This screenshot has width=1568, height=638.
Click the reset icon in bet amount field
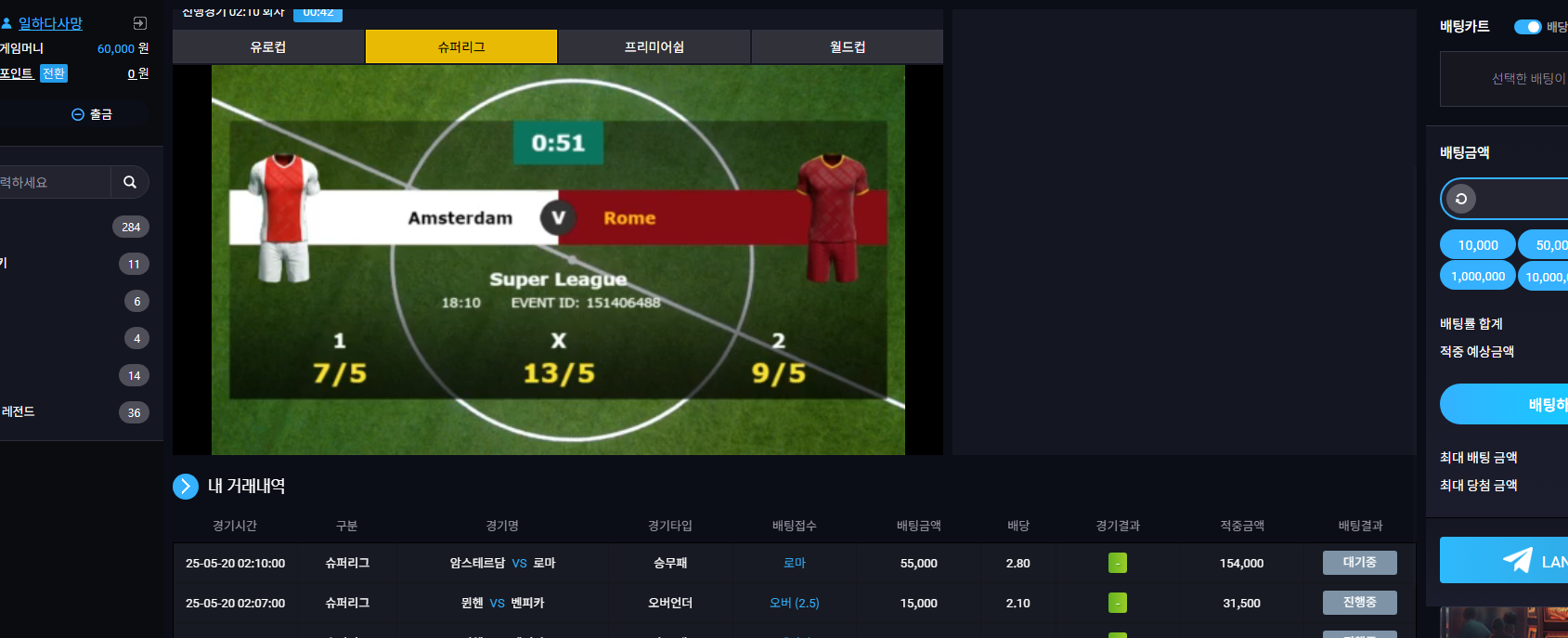(1461, 199)
